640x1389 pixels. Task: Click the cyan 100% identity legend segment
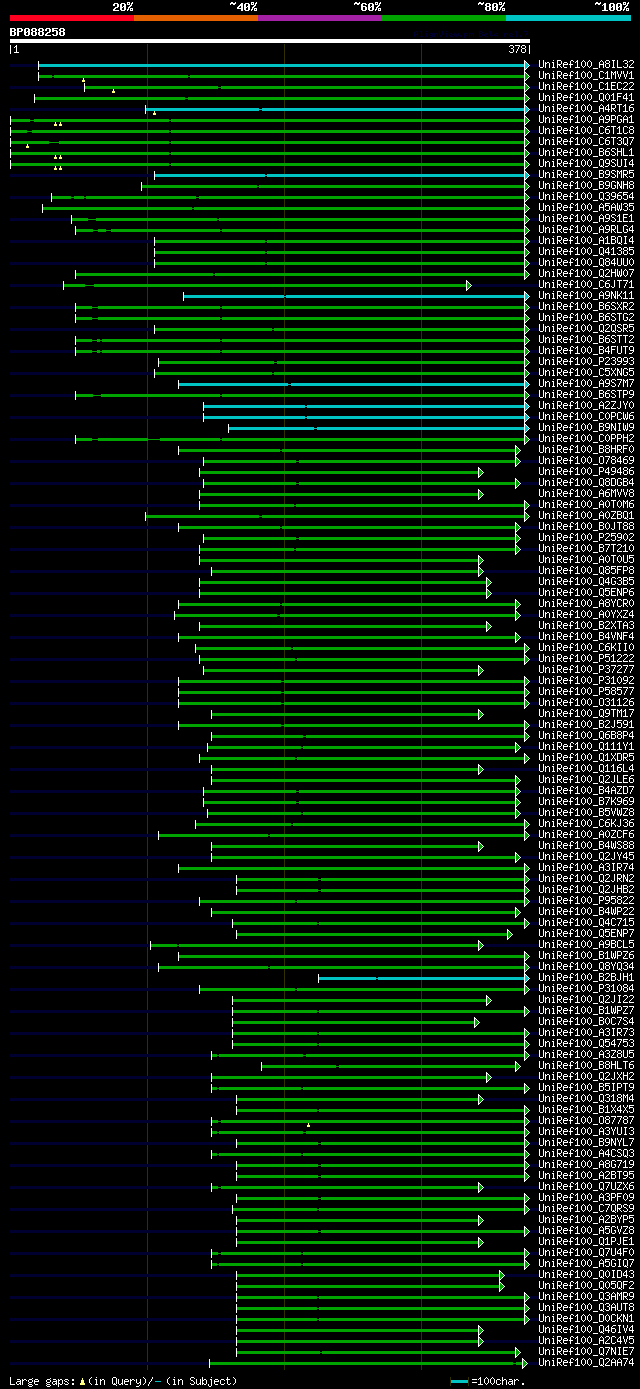point(568,18)
